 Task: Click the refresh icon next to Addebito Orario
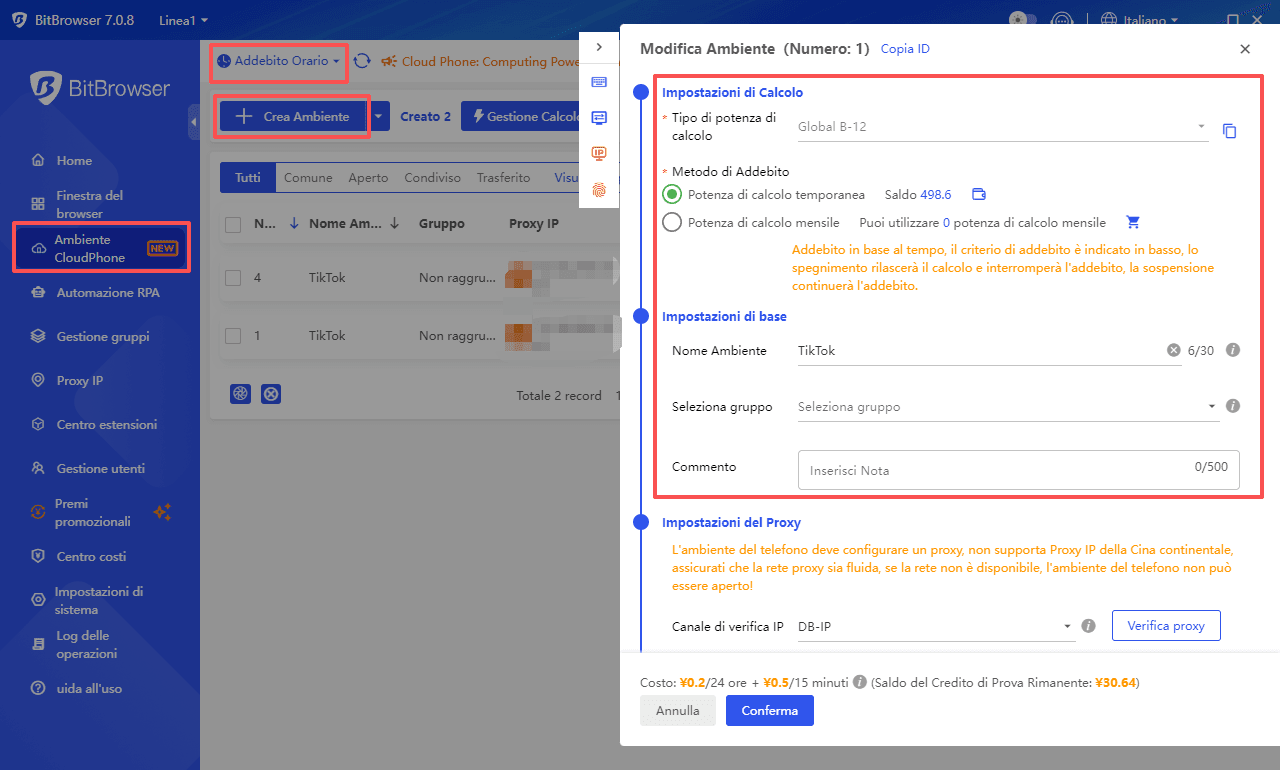pyautogui.click(x=362, y=61)
